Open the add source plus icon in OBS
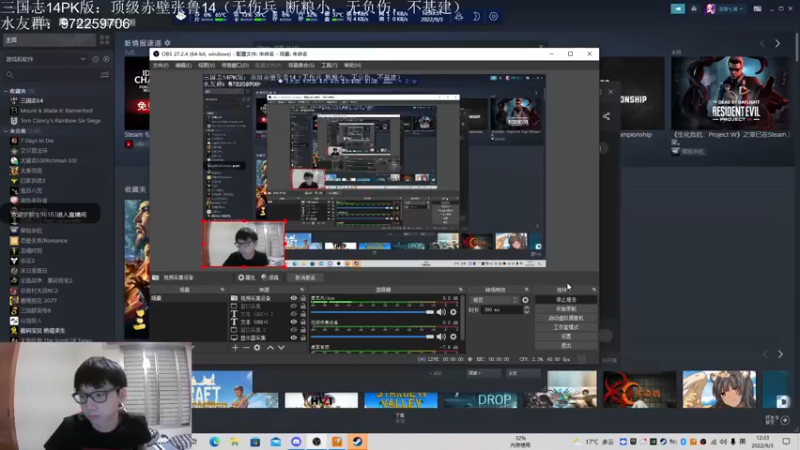The width and height of the screenshot is (800, 450). (x=235, y=347)
